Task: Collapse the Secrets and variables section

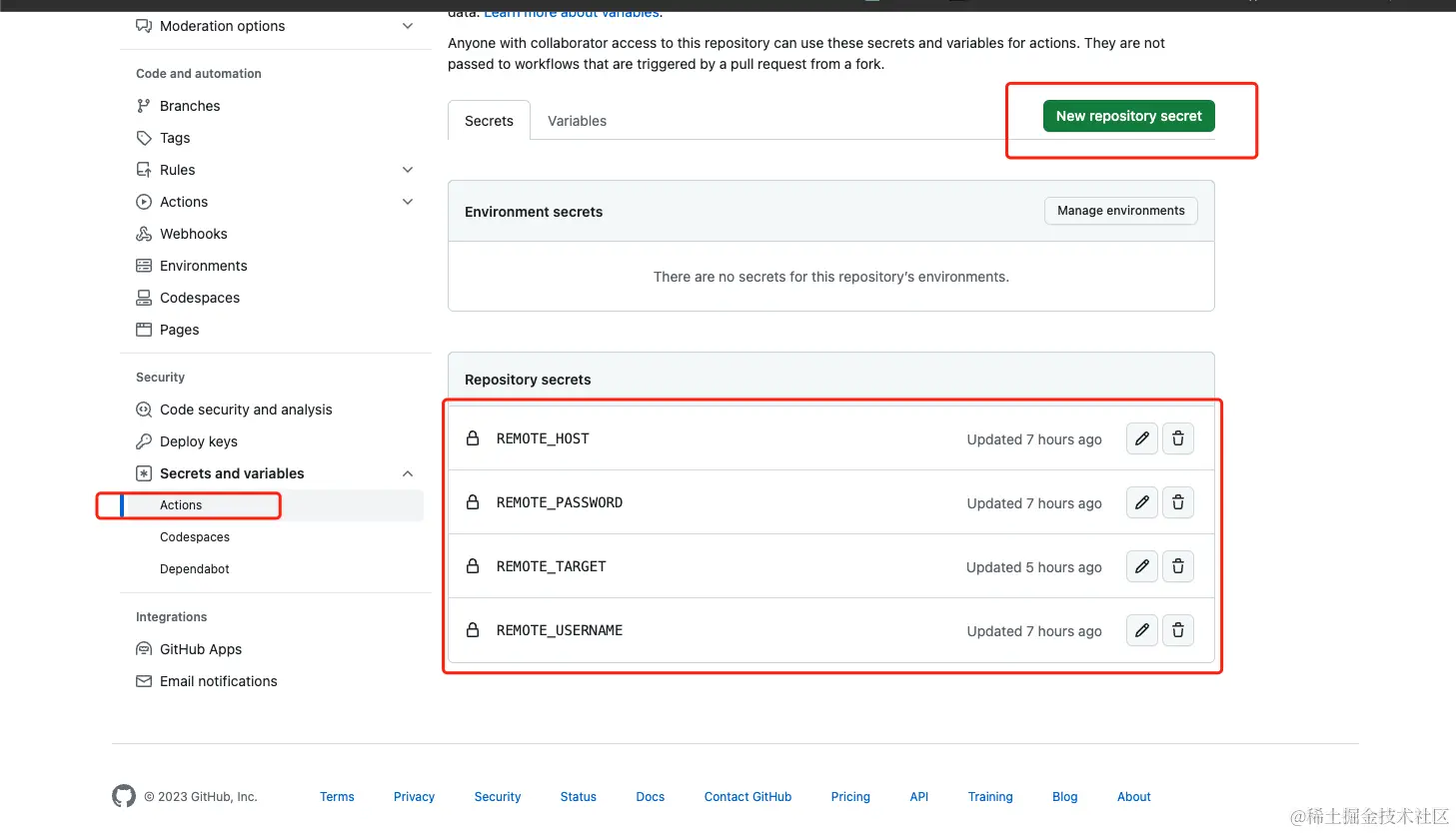Action: 408,473
